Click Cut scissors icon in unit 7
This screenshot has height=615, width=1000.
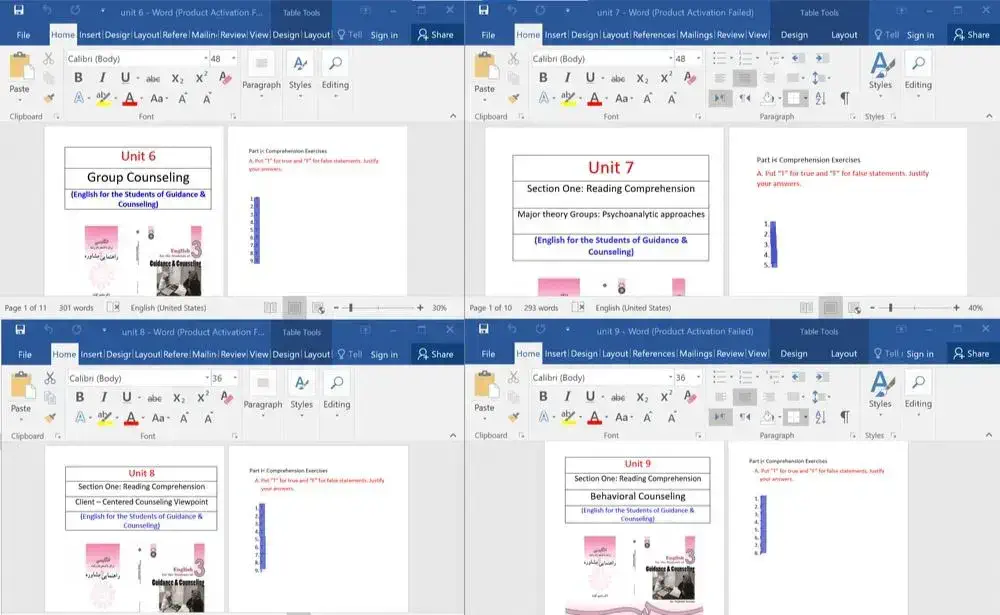tap(513, 59)
